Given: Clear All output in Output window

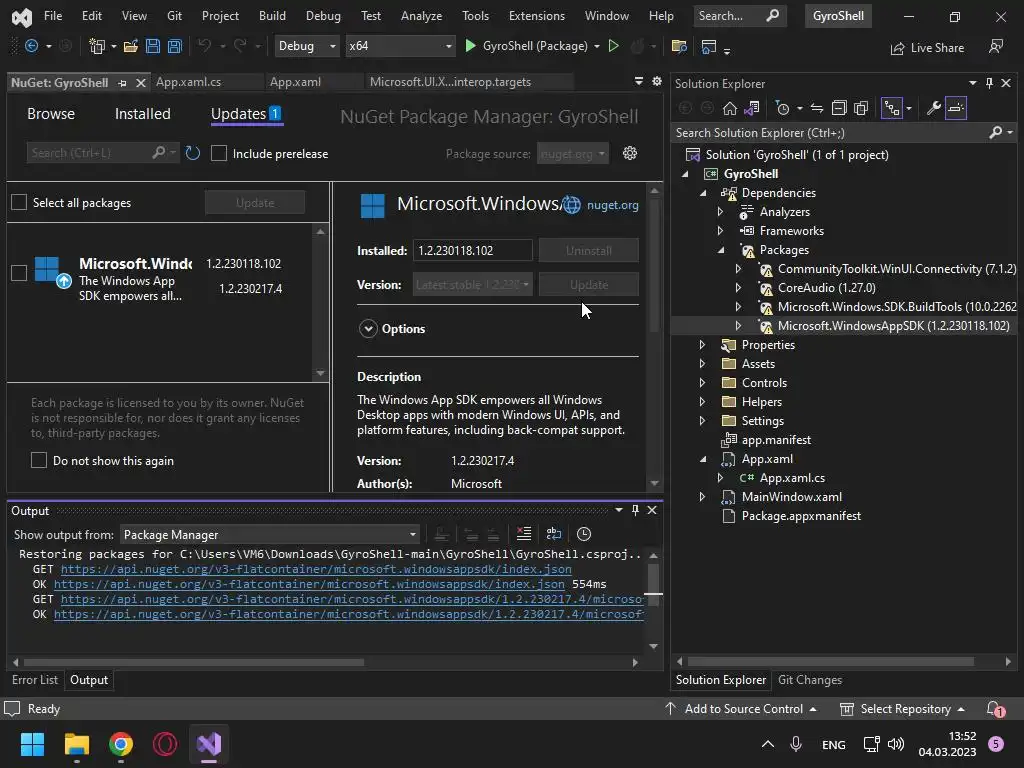Looking at the screenshot, I should (x=524, y=534).
